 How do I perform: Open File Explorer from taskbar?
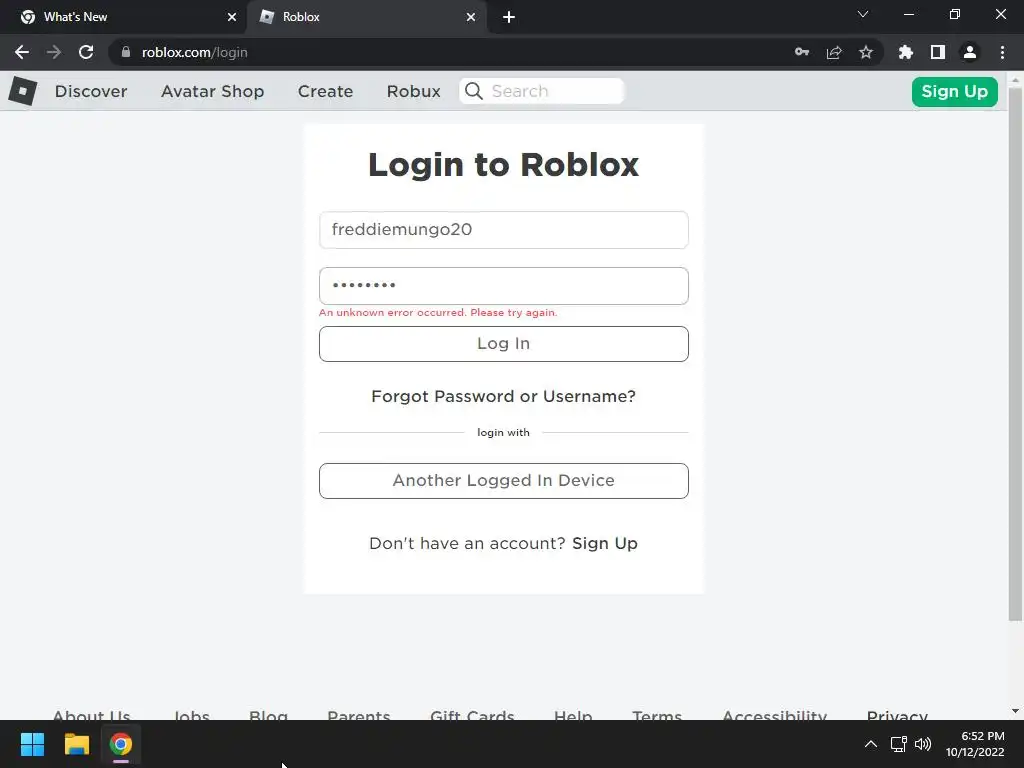point(76,744)
